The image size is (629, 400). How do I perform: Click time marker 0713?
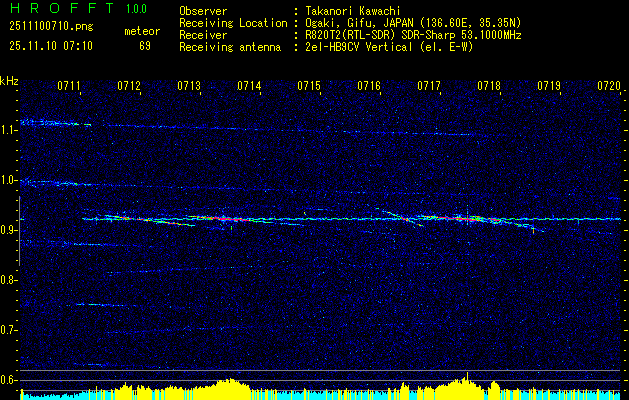click(189, 85)
